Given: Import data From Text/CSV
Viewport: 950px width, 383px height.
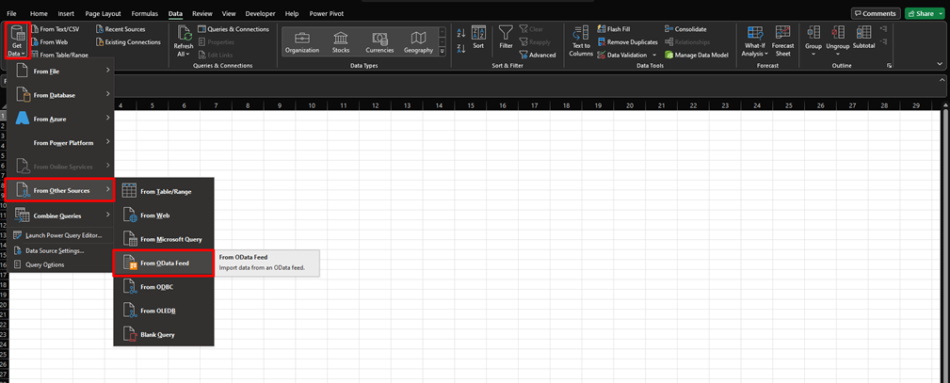Looking at the screenshot, I should tap(55, 29).
